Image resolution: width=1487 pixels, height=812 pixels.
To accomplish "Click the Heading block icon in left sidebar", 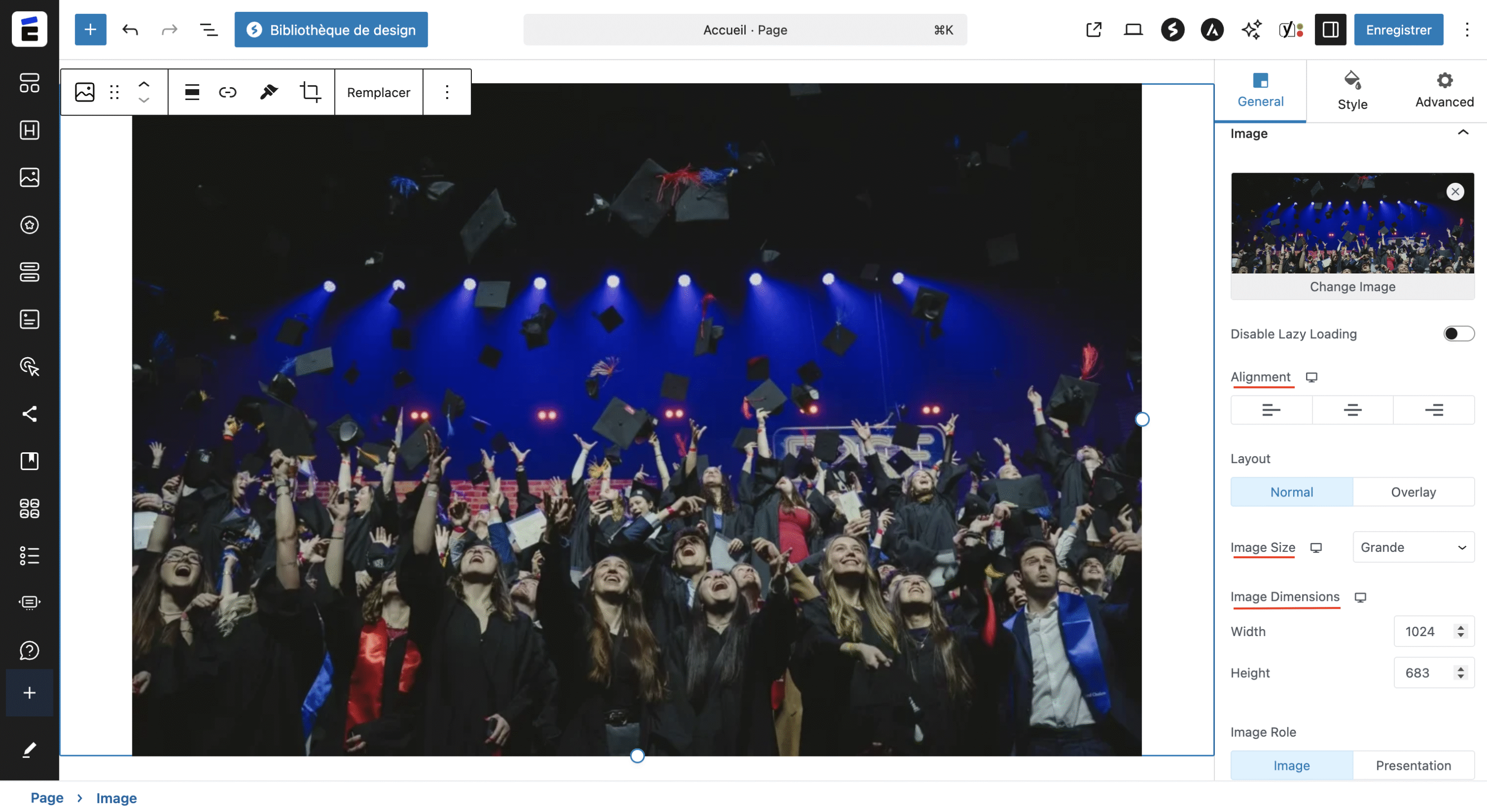I will coord(29,130).
